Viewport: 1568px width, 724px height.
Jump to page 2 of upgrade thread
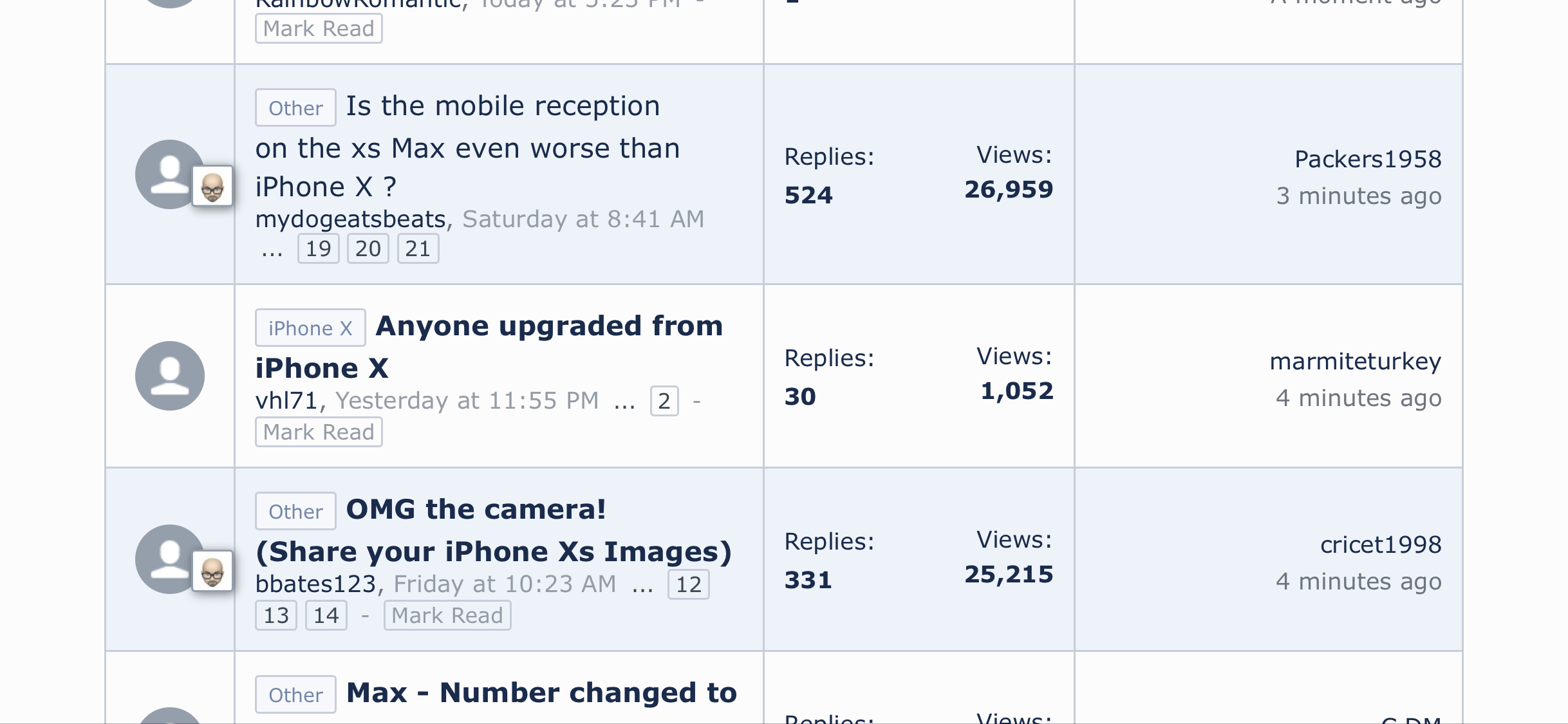coord(664,402)
